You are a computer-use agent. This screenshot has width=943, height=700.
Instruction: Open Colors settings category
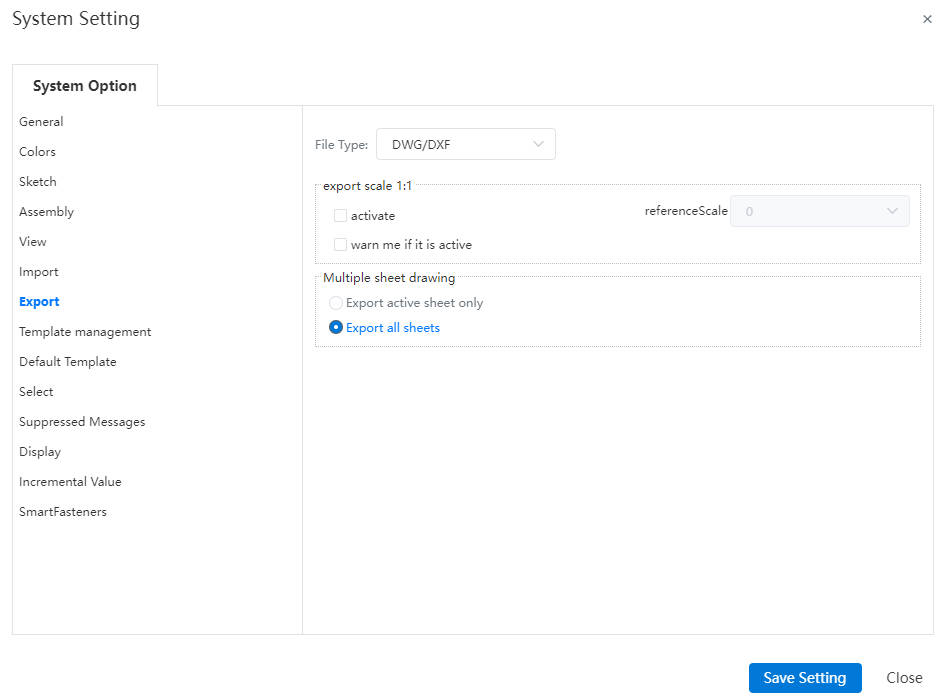[37, 152]
